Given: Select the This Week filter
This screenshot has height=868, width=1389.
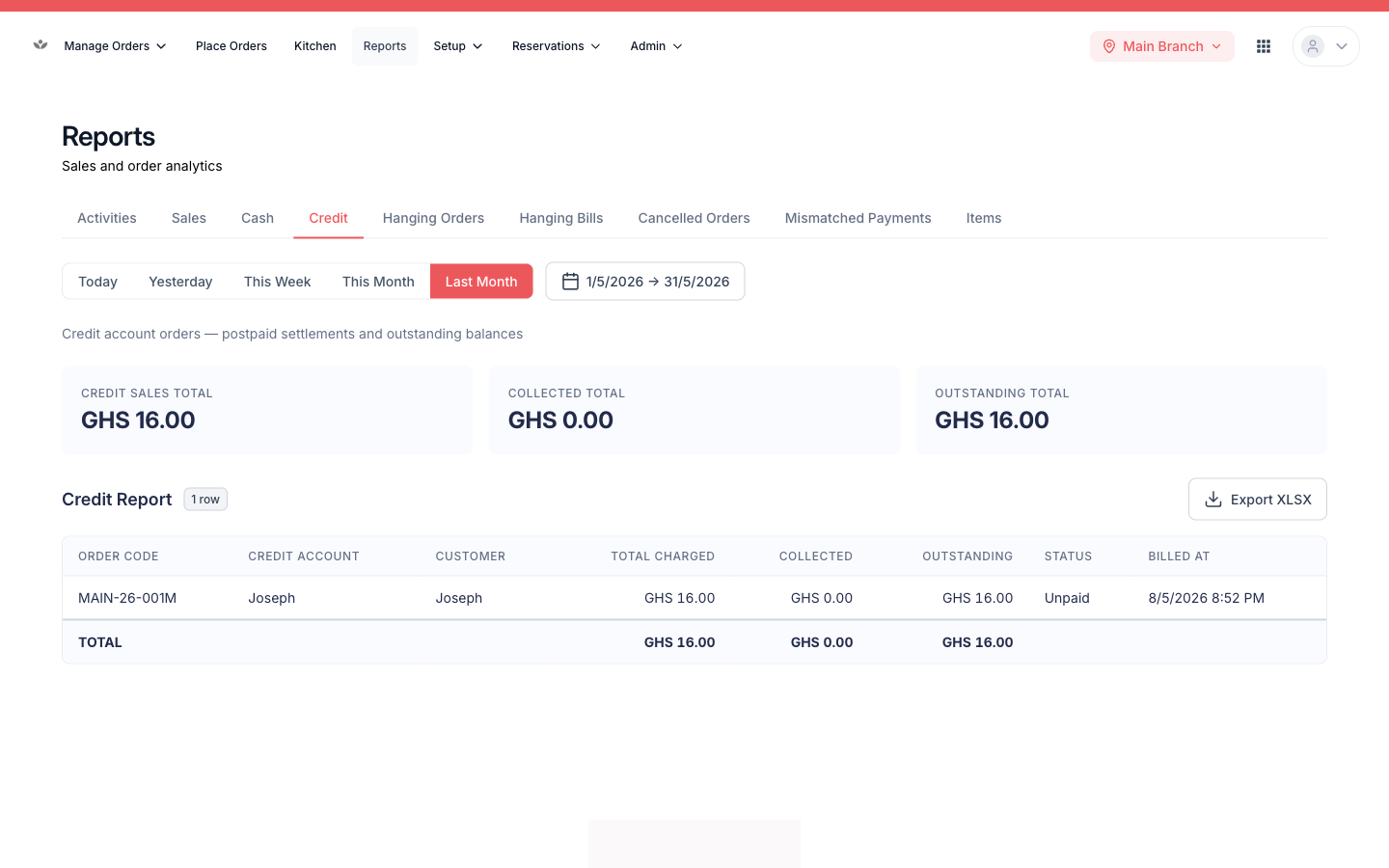Looking at the screenshot, I should click(x=278, y=282).
